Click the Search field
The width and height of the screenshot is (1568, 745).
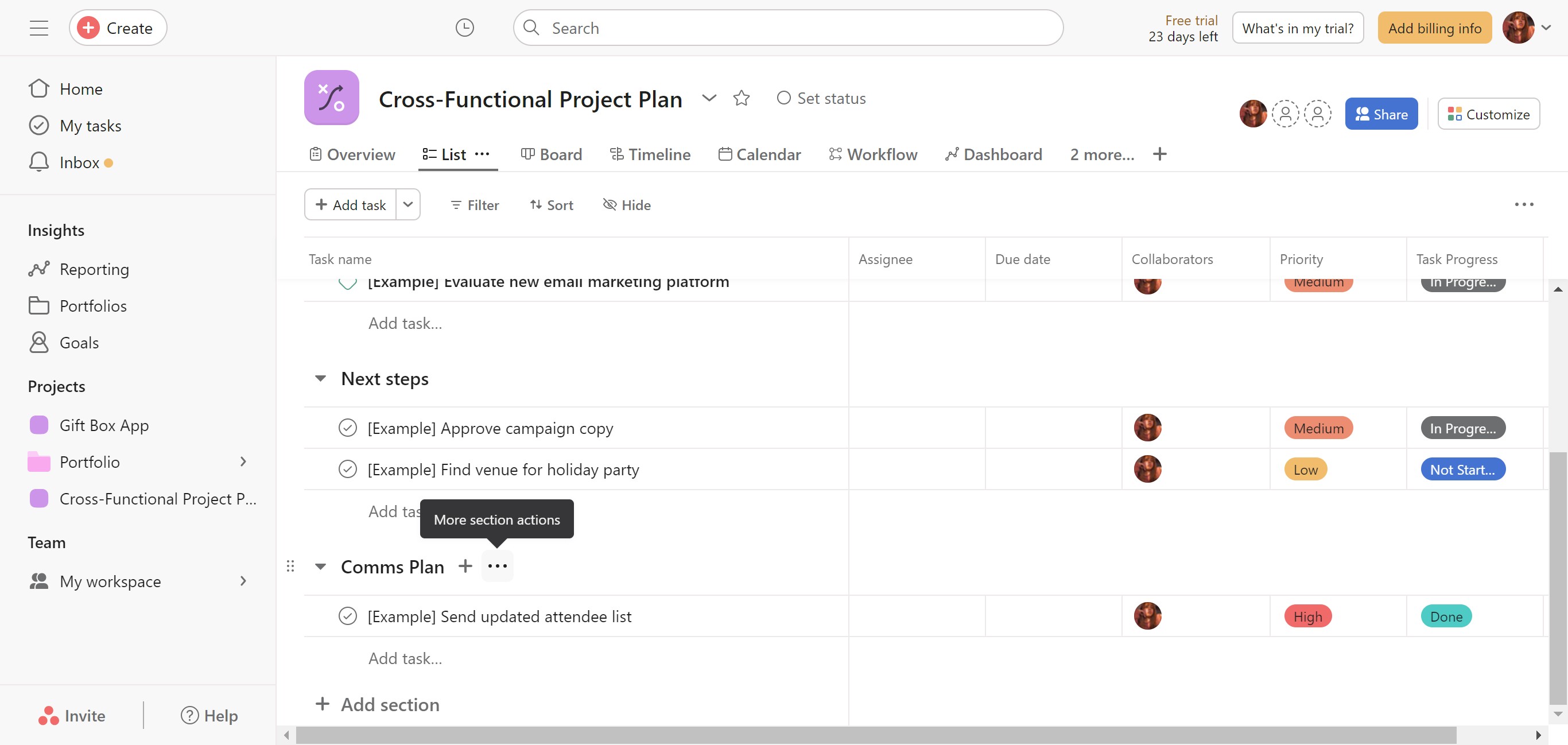788,28
